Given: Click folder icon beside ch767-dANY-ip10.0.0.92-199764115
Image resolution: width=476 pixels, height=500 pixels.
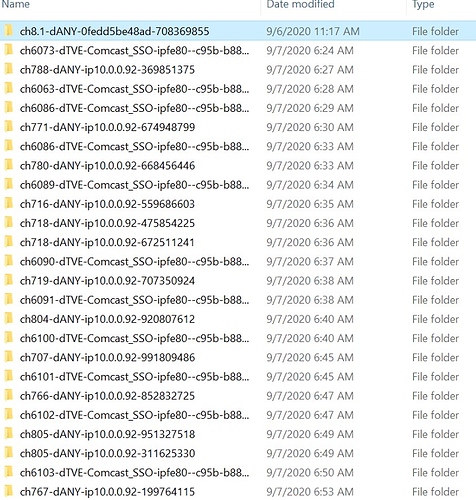Looking at the screenshot, I should click(8, 491).
